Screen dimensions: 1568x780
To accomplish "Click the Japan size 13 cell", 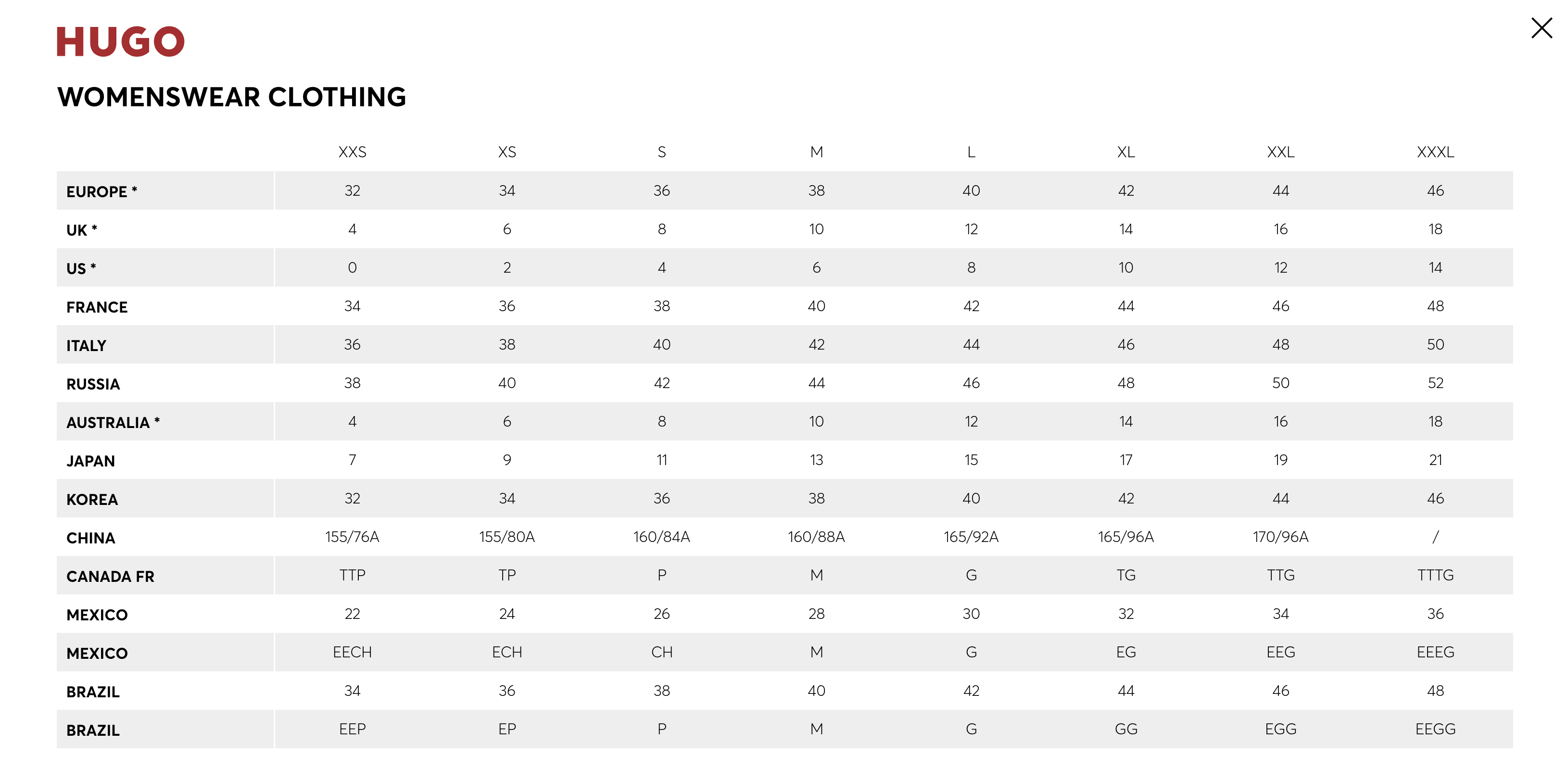I will [x=816, y=460].
